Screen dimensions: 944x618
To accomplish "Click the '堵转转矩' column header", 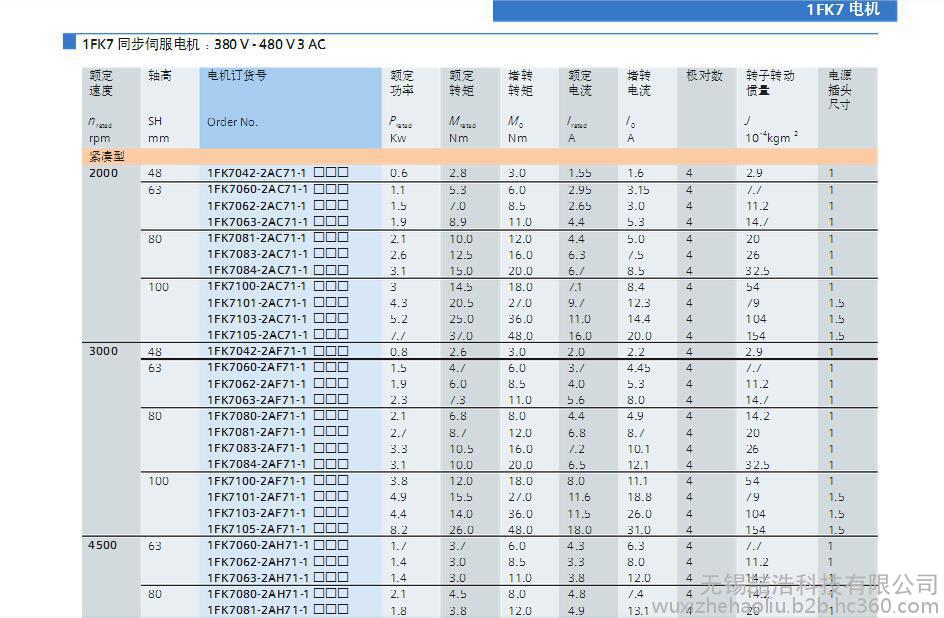I will 520,83.
